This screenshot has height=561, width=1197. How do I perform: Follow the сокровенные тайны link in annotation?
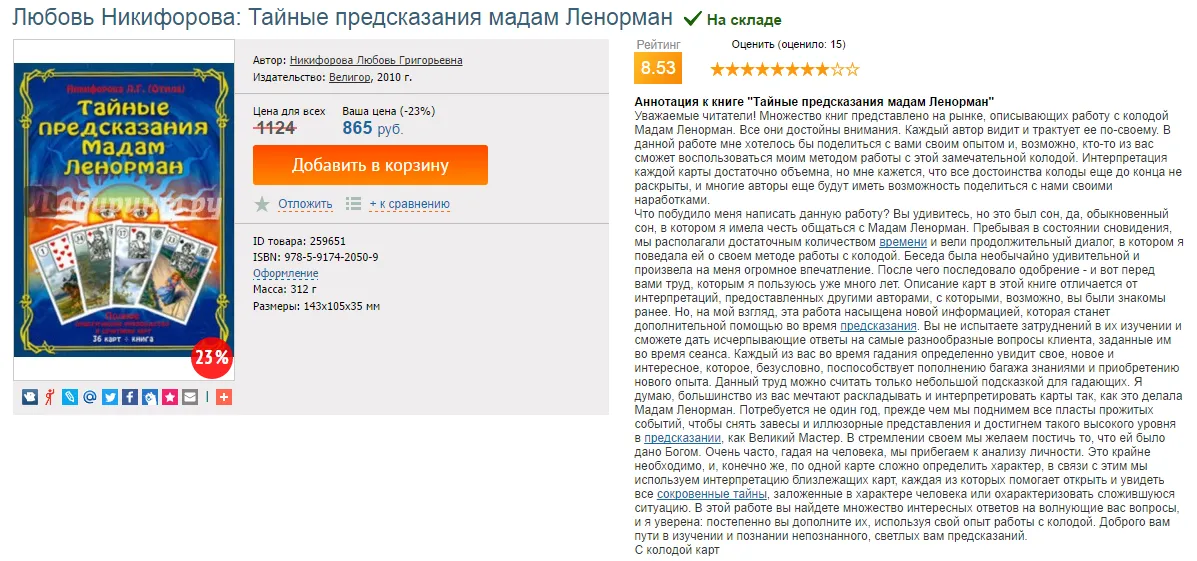[711, 494]
